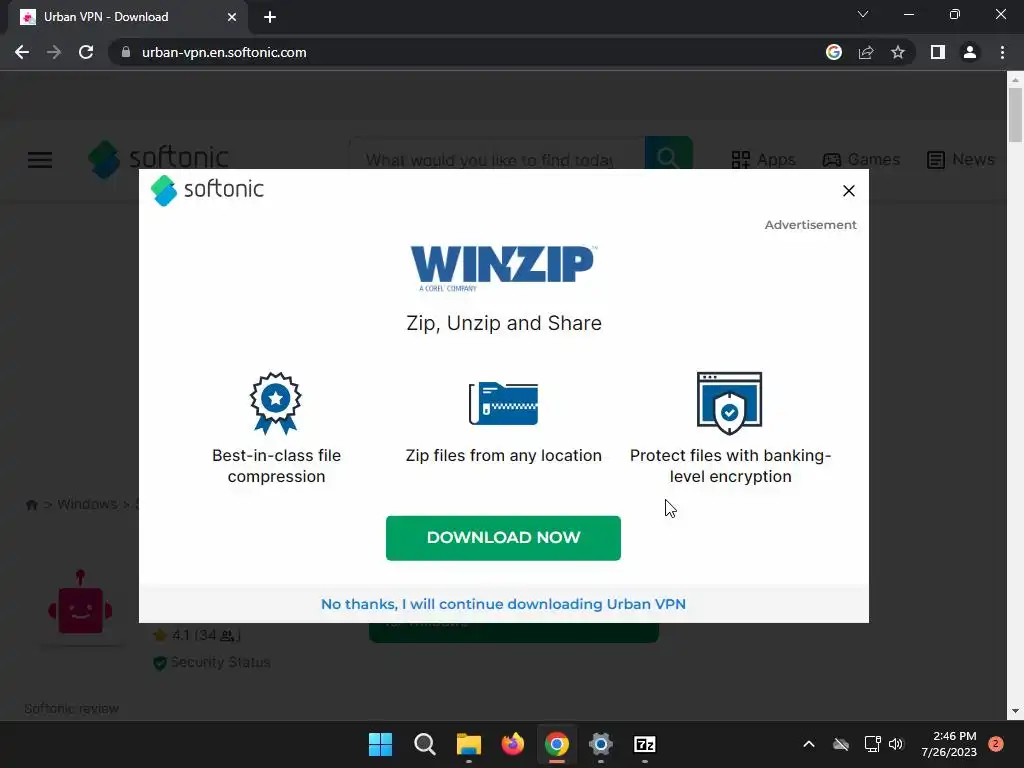Viewport: 1024px width, 768px height.
Task: Click the volume speaker tray icon
Action: [x=896, y=744]
